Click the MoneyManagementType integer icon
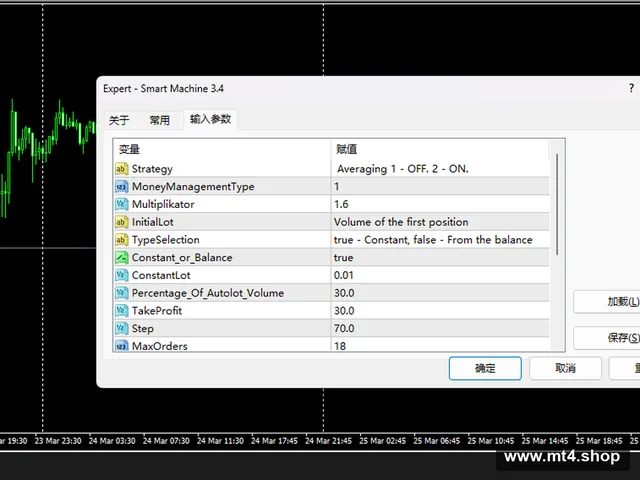The width and height of the screenshot is (640, 480). pos(122,187)
